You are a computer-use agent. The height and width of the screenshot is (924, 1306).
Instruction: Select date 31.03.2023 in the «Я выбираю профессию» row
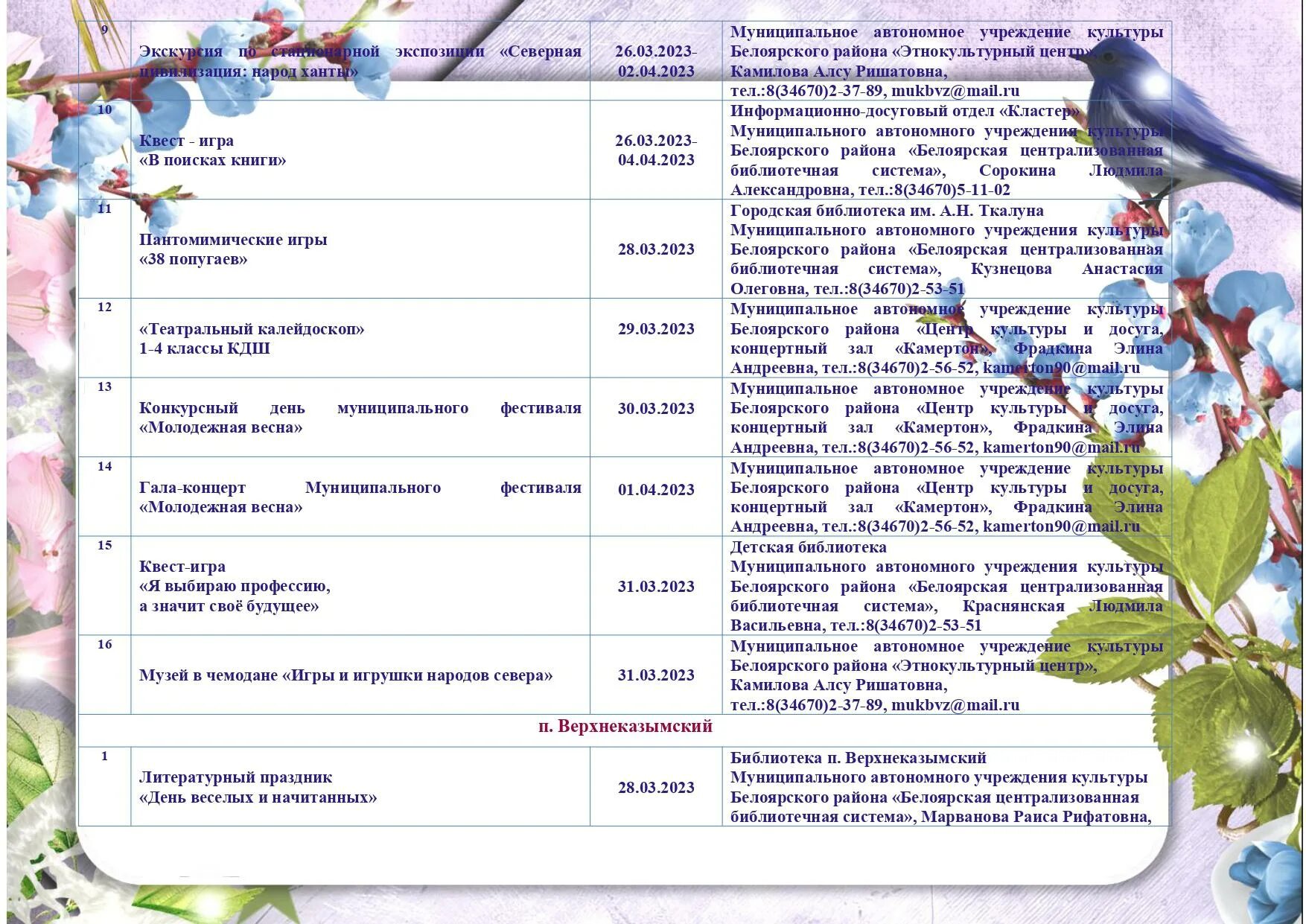[x=656, y=587]
